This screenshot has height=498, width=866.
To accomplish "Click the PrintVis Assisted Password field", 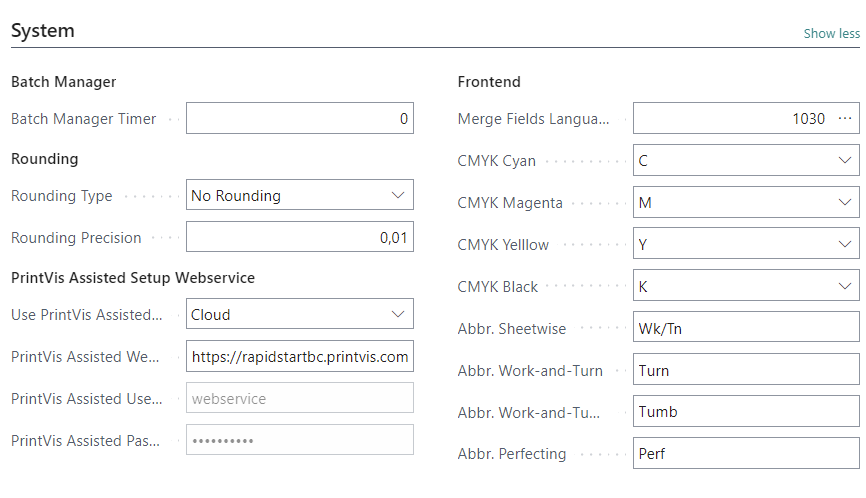I will [299, 440].
